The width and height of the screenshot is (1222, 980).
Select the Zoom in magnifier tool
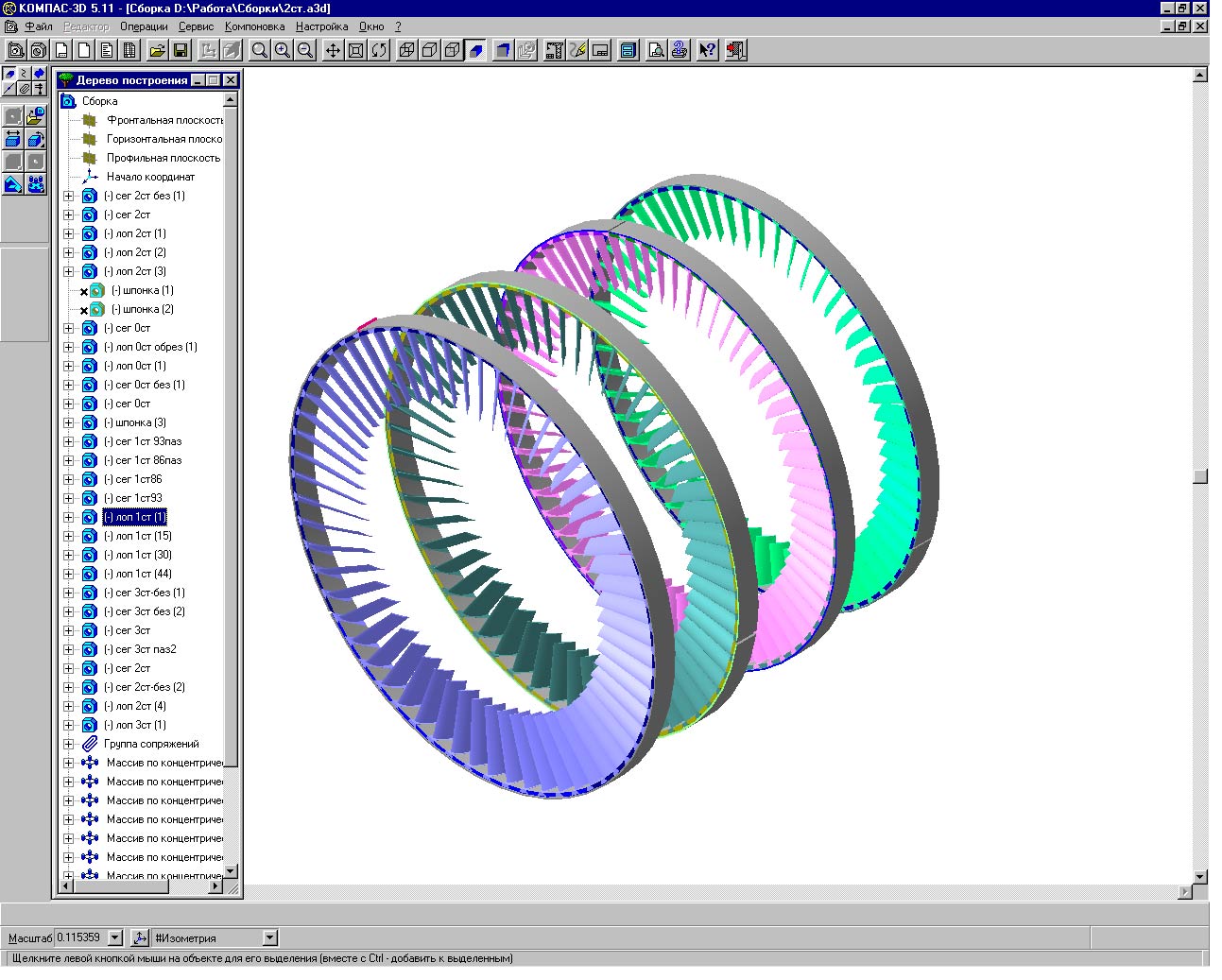point(282,50)
